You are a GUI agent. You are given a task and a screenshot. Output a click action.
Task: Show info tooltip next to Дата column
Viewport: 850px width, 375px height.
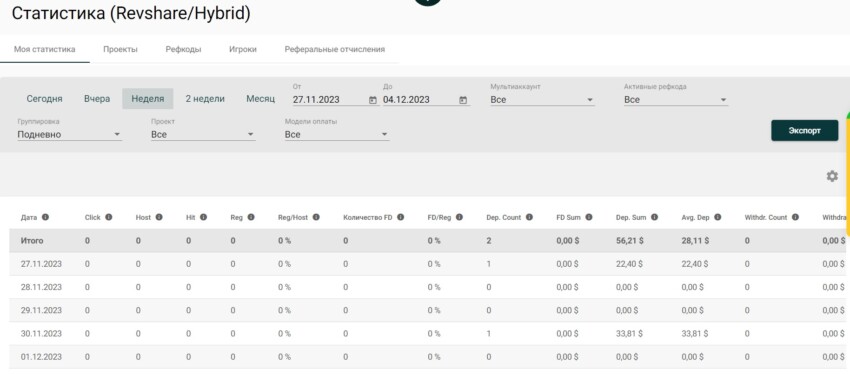click(45, 217)
